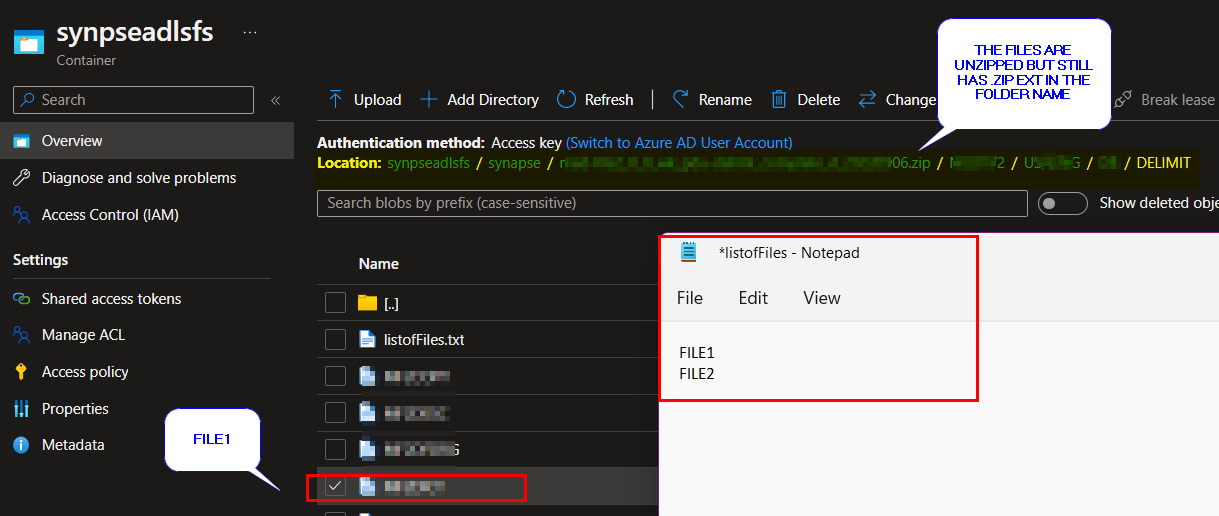Viewport: 1219px width, 516px height.
Task: Open the File menu in Notepad
Action: (x=690, y=298)
